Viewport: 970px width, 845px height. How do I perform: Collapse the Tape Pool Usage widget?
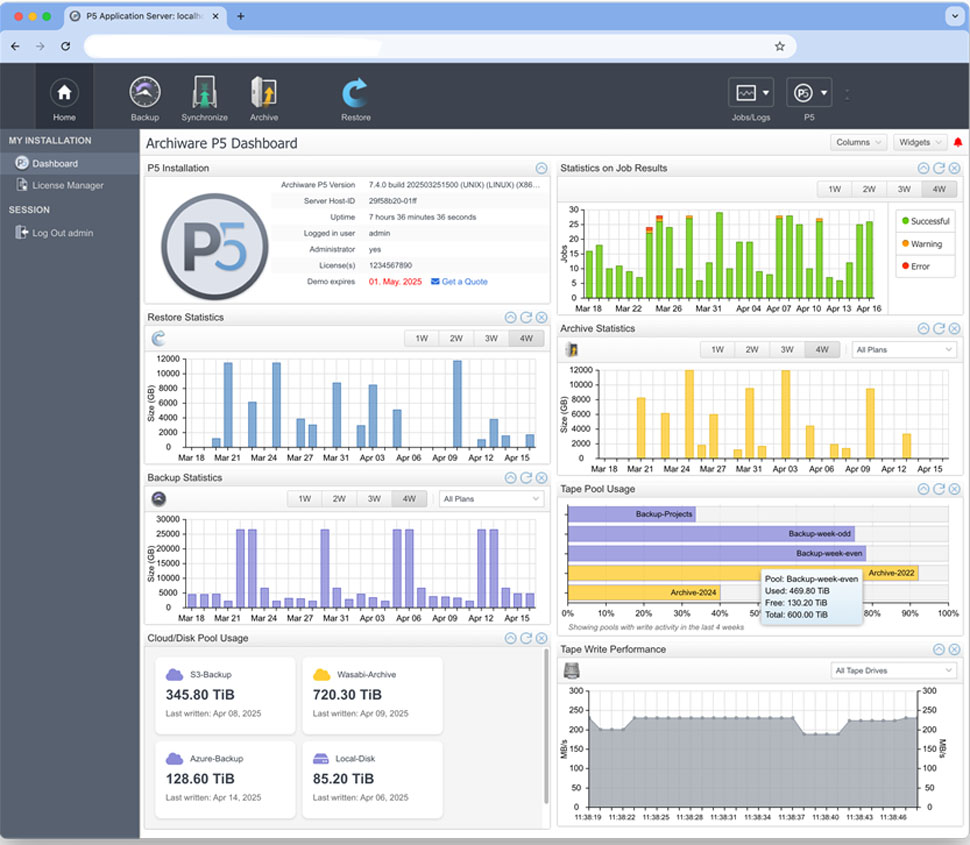(x=923, y=489)
